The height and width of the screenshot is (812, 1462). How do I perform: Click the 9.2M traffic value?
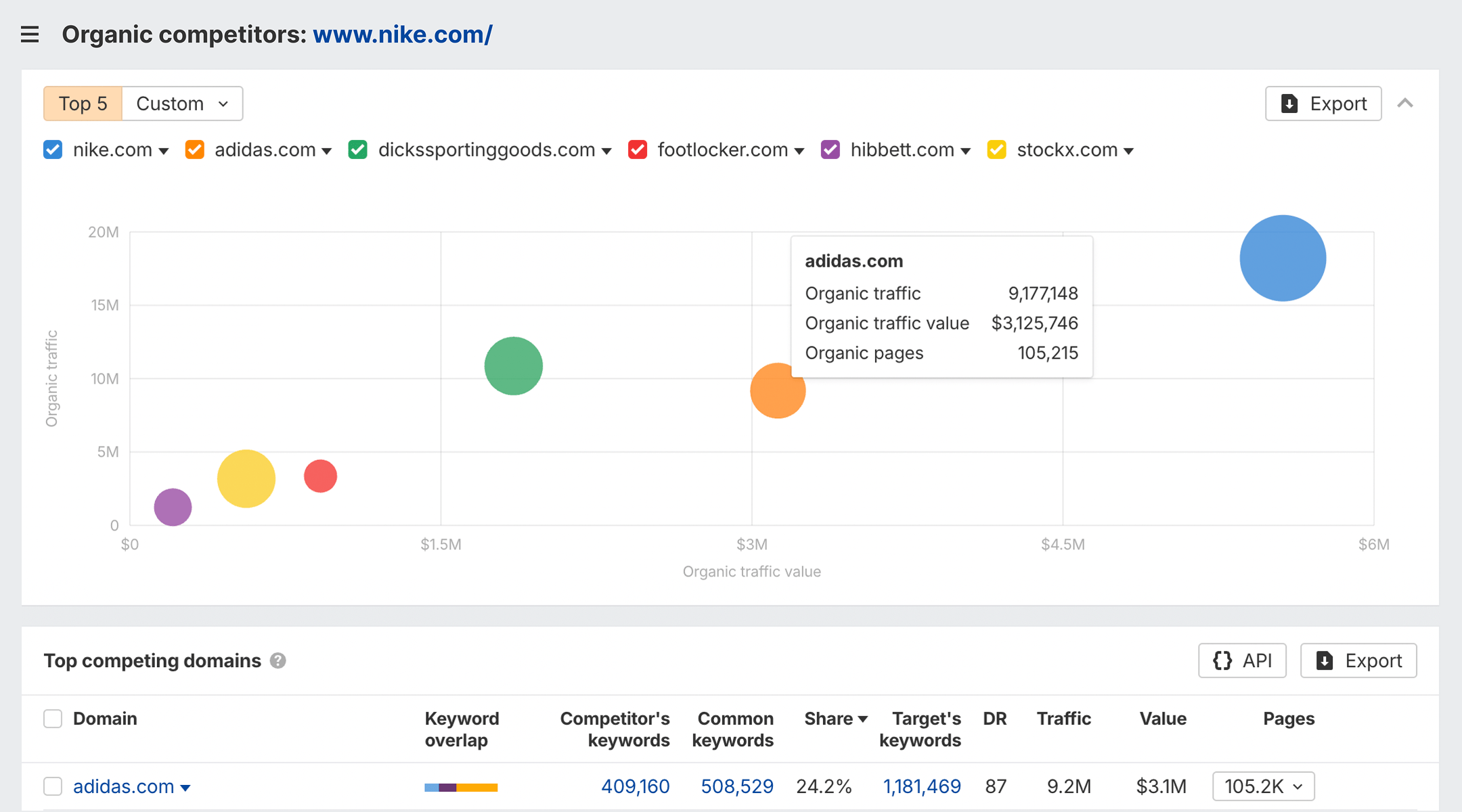pos(1069,786)
